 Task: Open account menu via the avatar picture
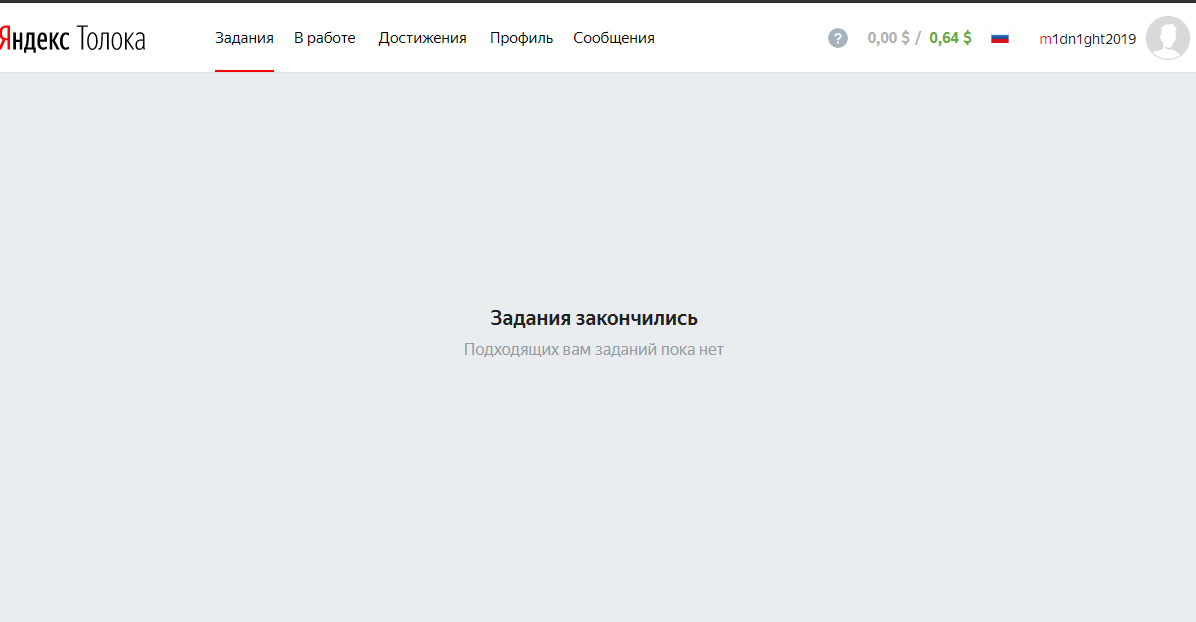(1167, 38)
